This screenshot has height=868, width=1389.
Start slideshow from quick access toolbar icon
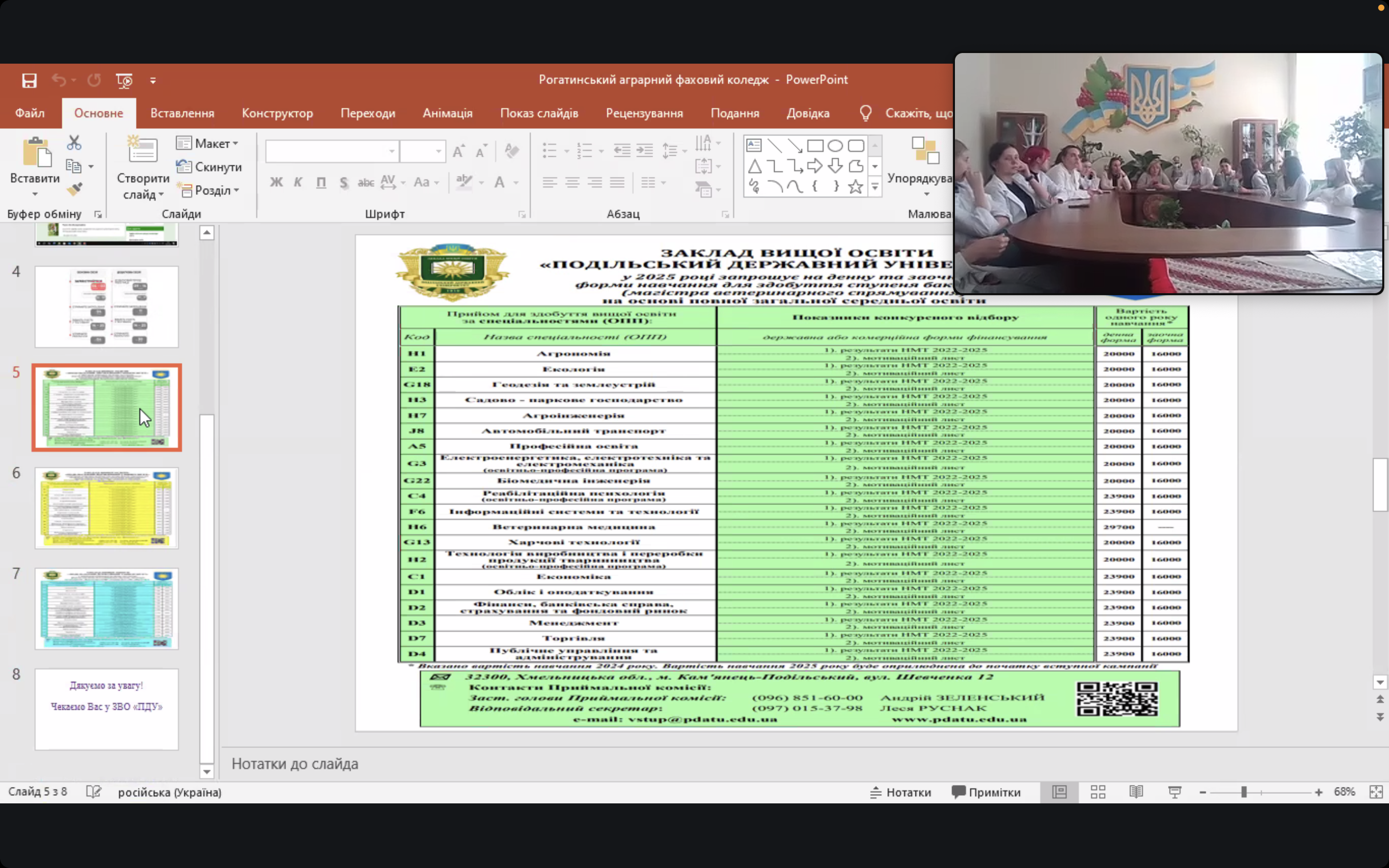124,81
